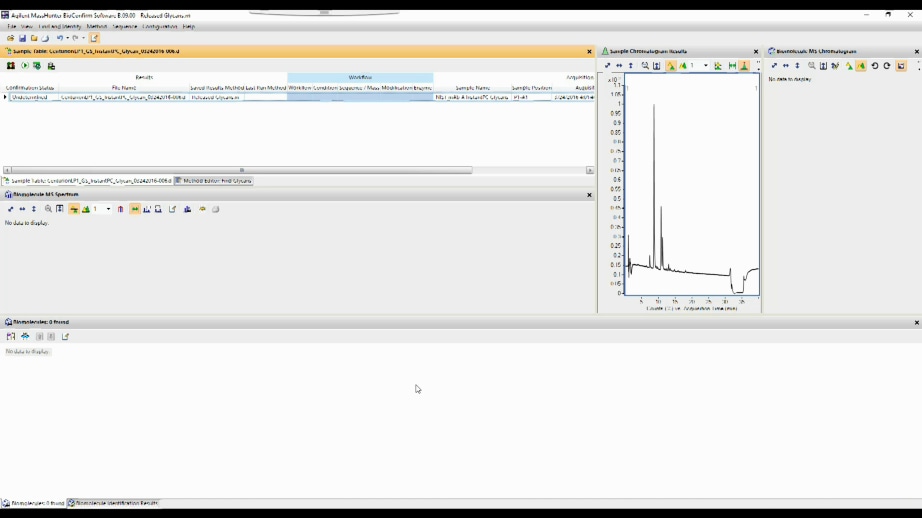
Task: Click autoscale X-axis icon in Biomolecule MS Spectrum toolbar
Action: 22,209
